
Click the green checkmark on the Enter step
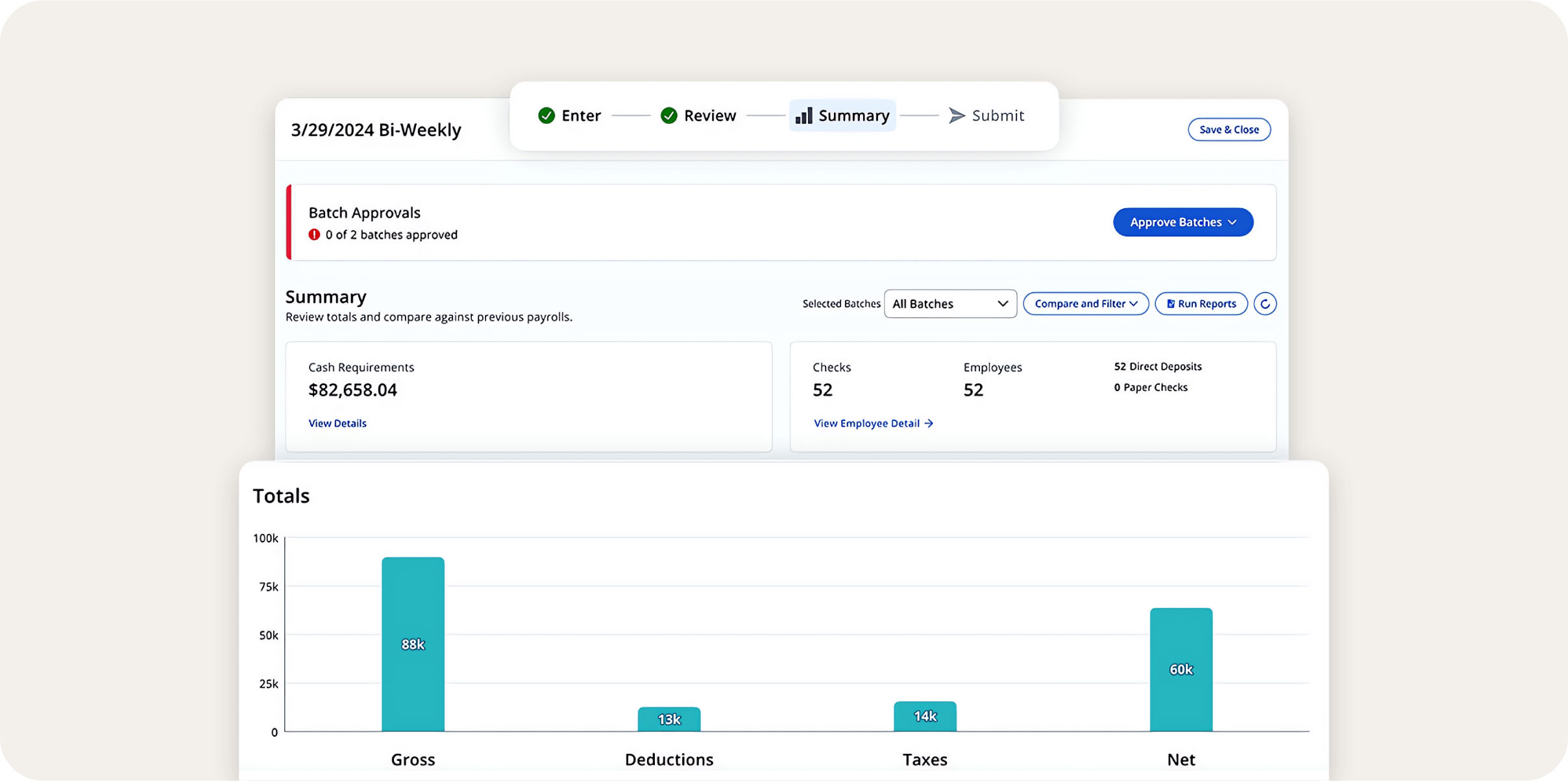[x=546, y=115]
